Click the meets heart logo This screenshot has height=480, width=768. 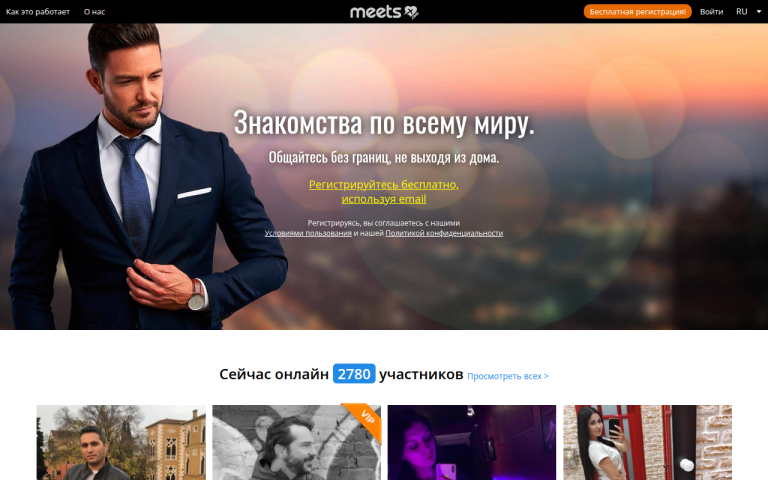[x=384, y=12]
